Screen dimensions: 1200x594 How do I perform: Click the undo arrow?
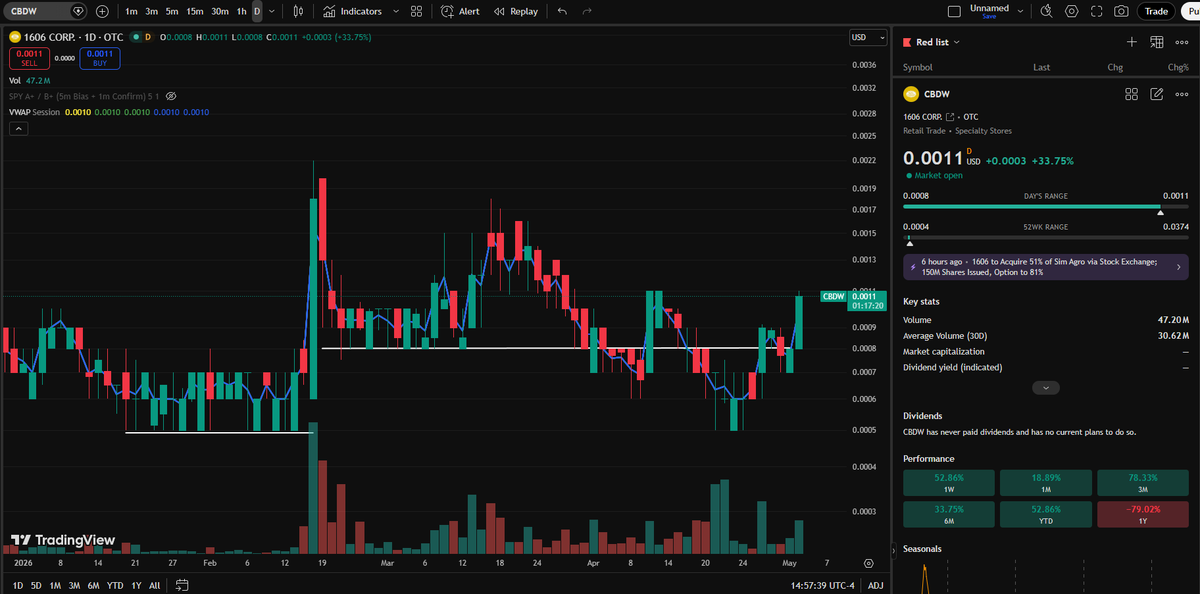coord(562,11)
